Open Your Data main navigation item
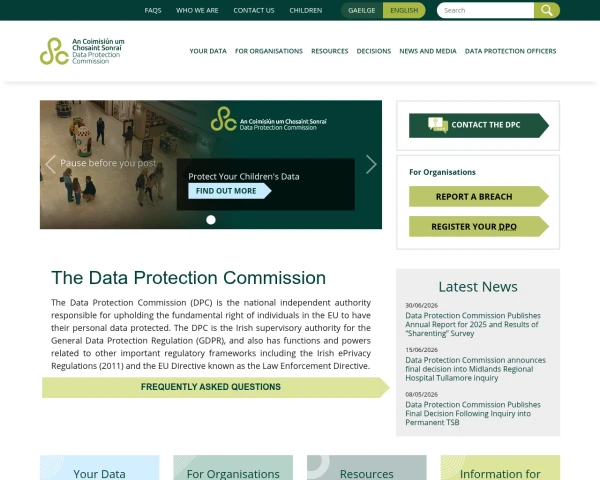The width and height of the screenshot is (600, 480). tap(208, 51)
